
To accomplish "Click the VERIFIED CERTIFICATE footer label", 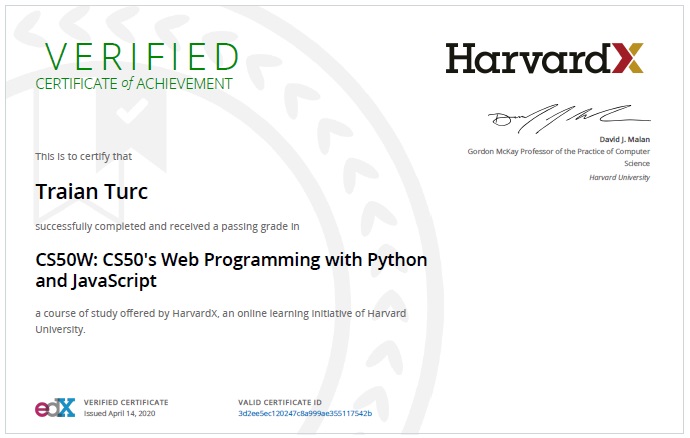I will tap(126, 401).
